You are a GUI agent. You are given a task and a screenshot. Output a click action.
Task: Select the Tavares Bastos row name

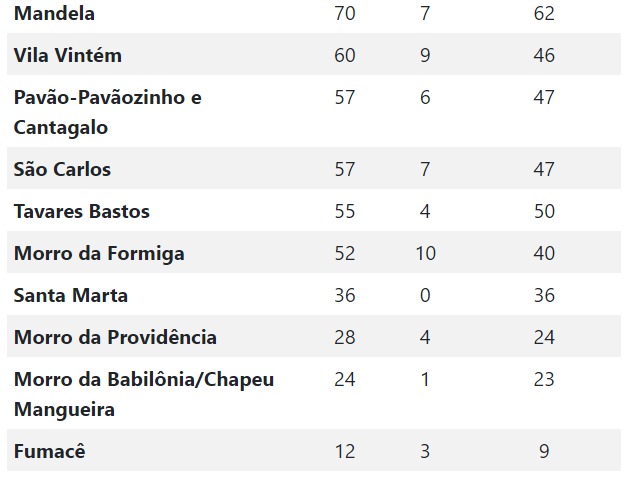[82, 211]
